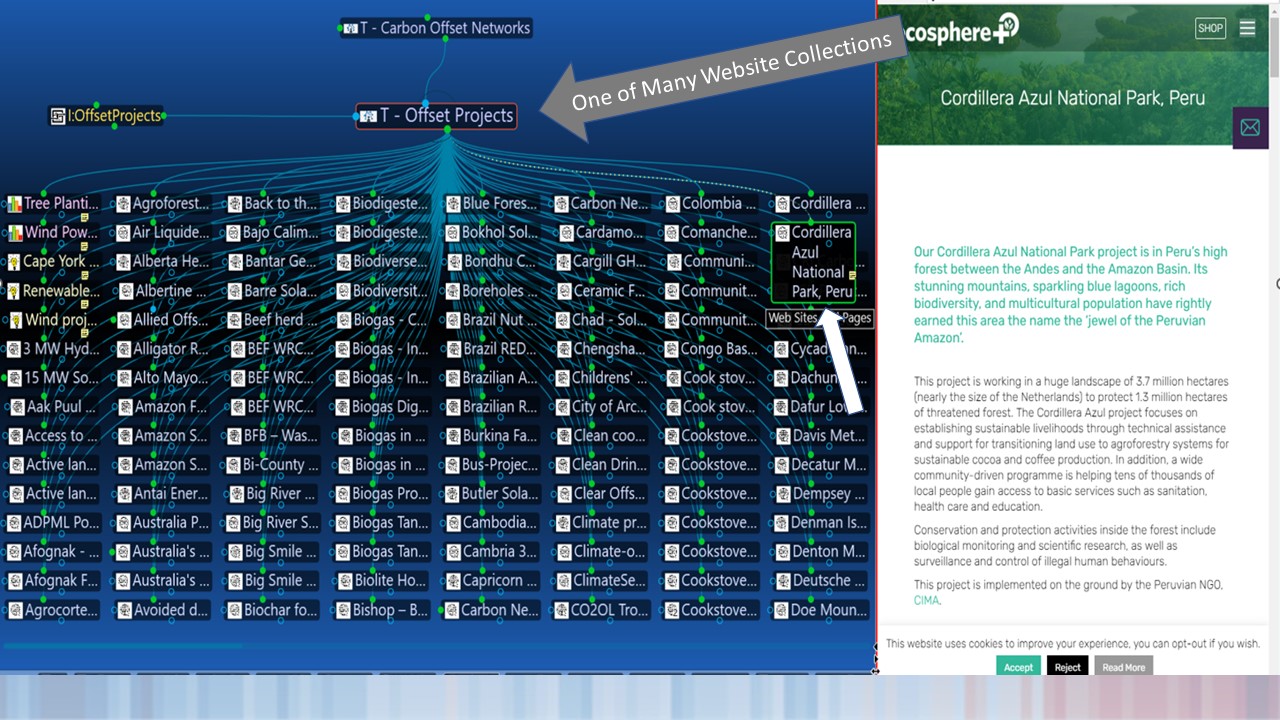Select the Deutsche ... thought
1280x720 pixels.
pos(820,581)
